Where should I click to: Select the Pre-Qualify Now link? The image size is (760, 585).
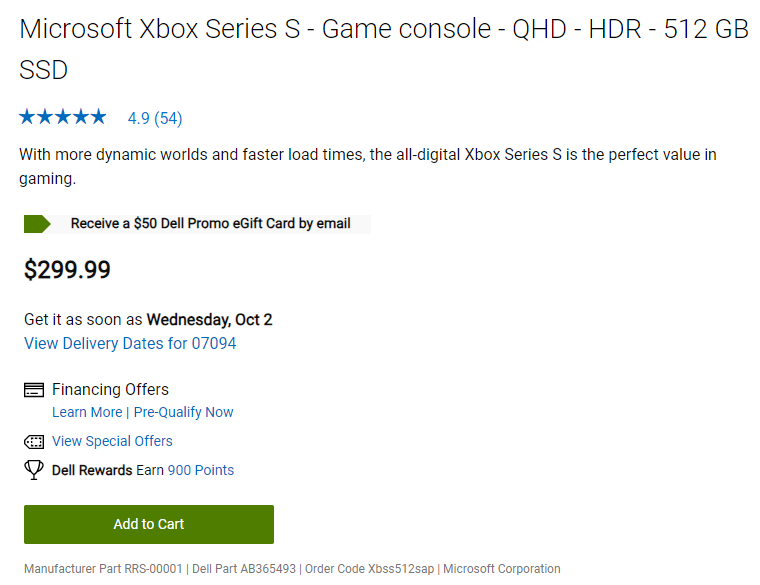tap(184, 412)
